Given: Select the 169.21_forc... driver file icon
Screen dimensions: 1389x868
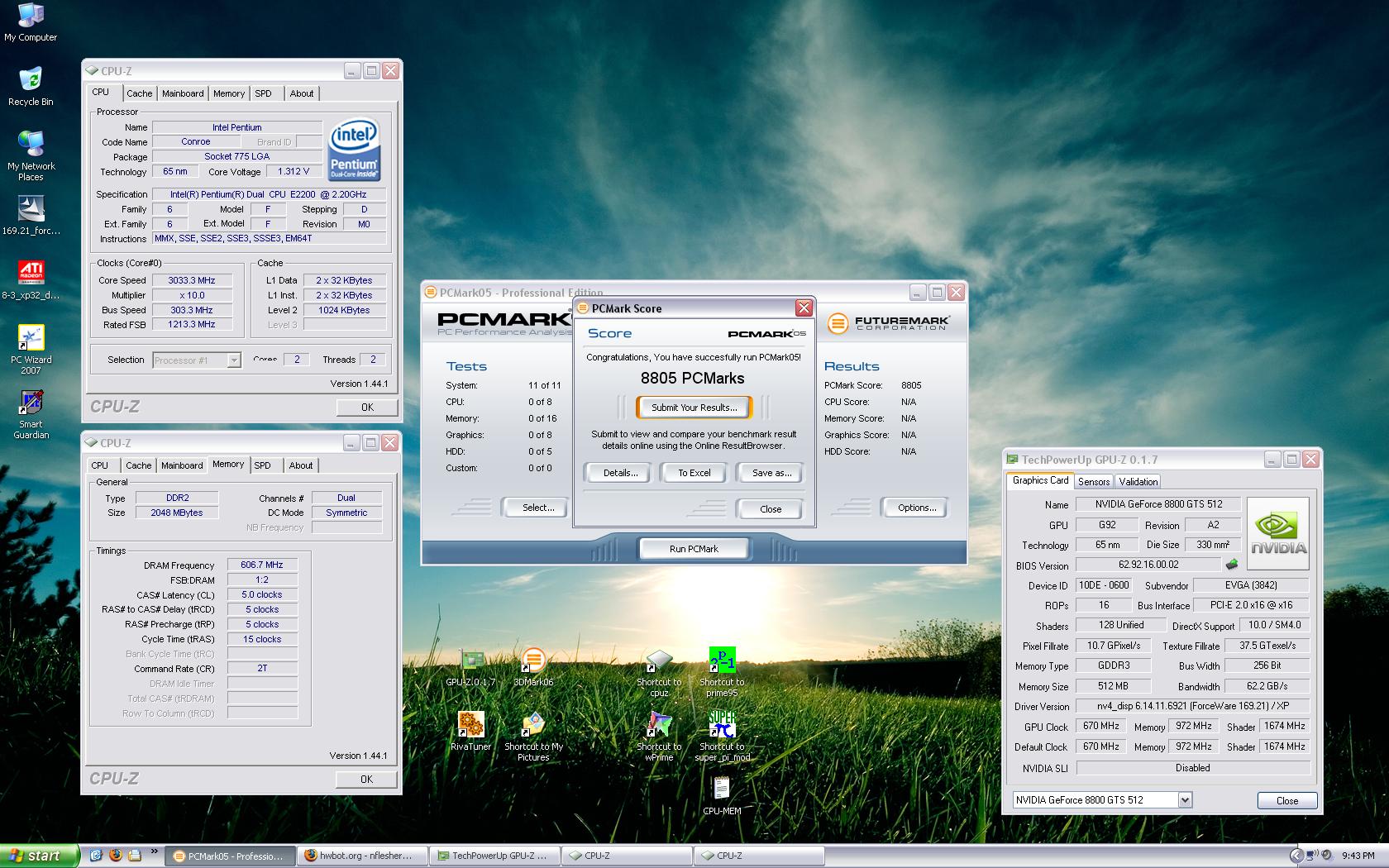Looking at the screenshot, I should 31,215.
